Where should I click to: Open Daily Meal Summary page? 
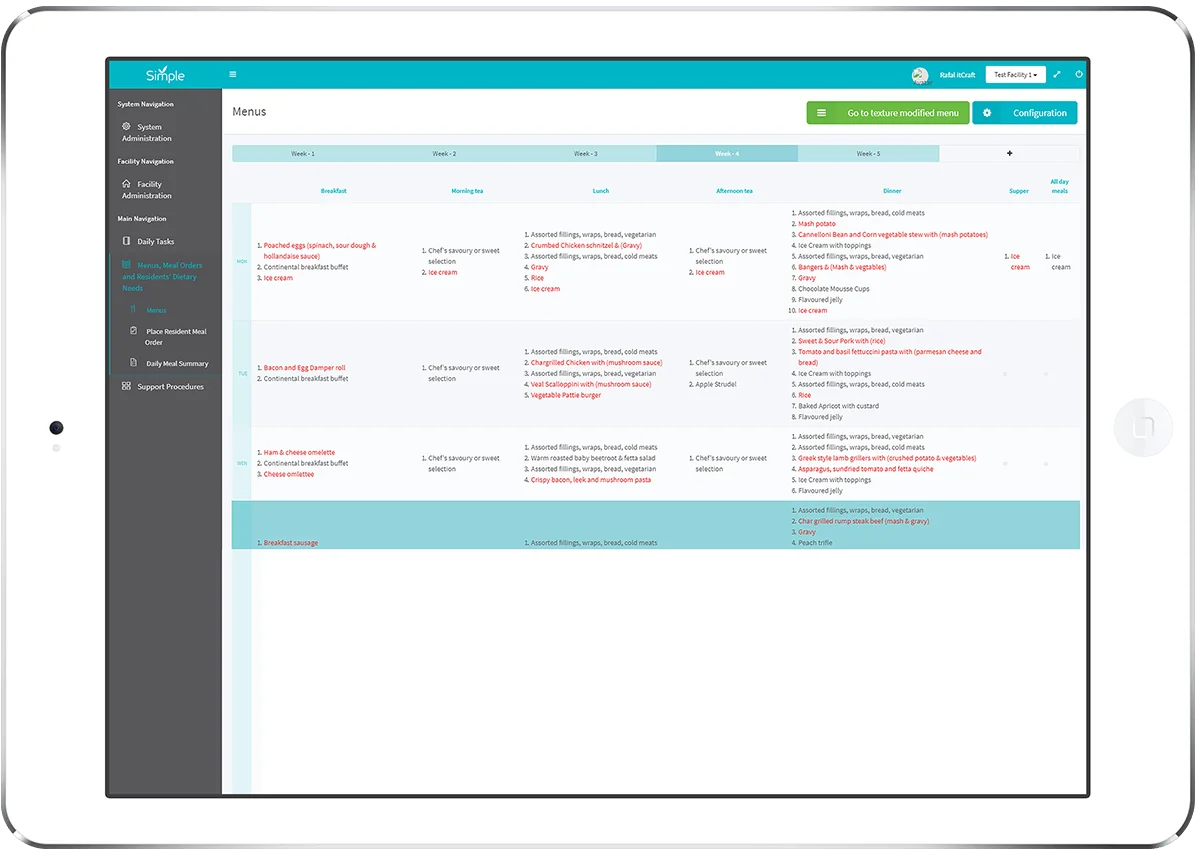tap(177, 364)
